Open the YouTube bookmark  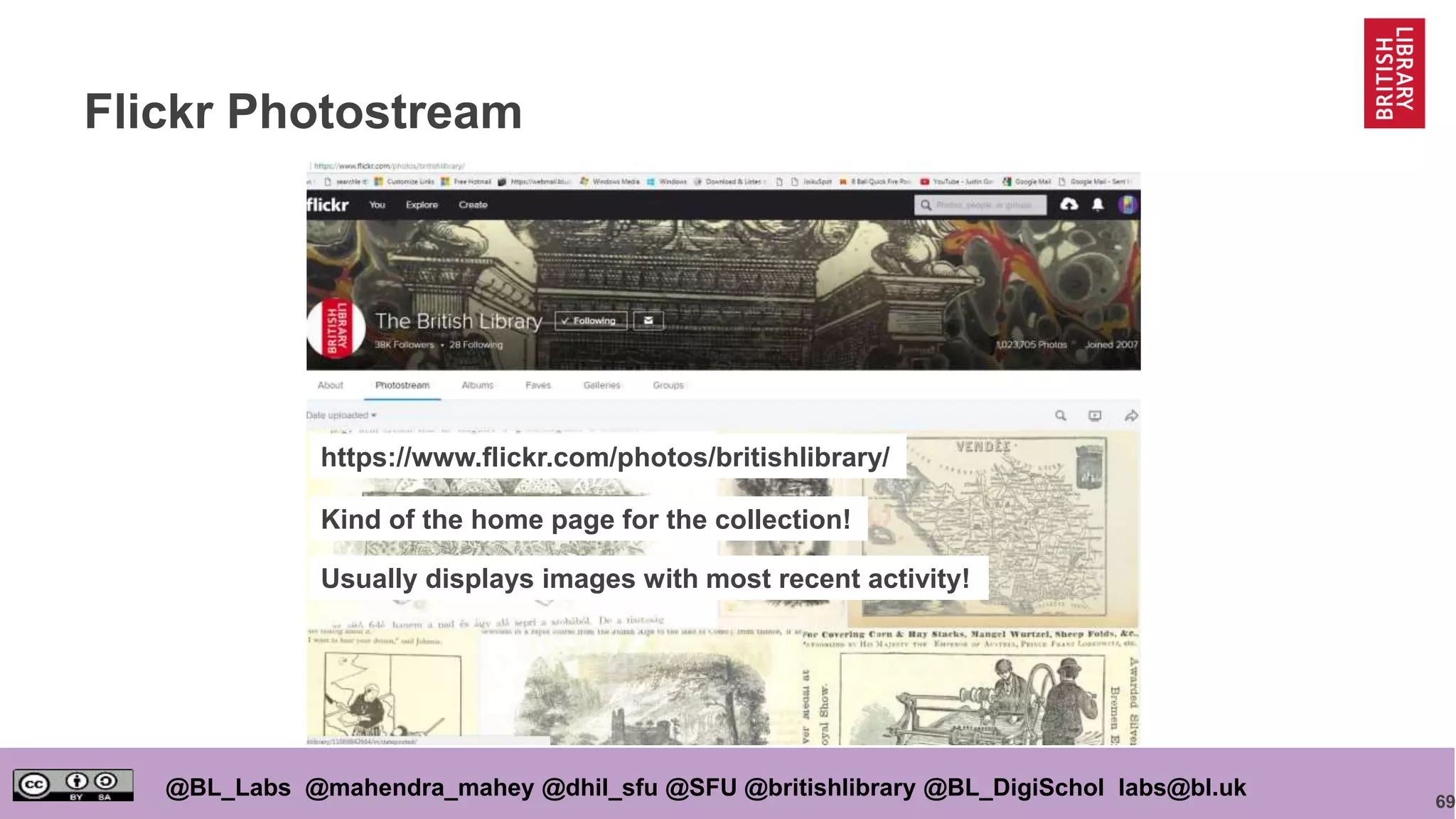pyautogui.click(x=958, y=182)
